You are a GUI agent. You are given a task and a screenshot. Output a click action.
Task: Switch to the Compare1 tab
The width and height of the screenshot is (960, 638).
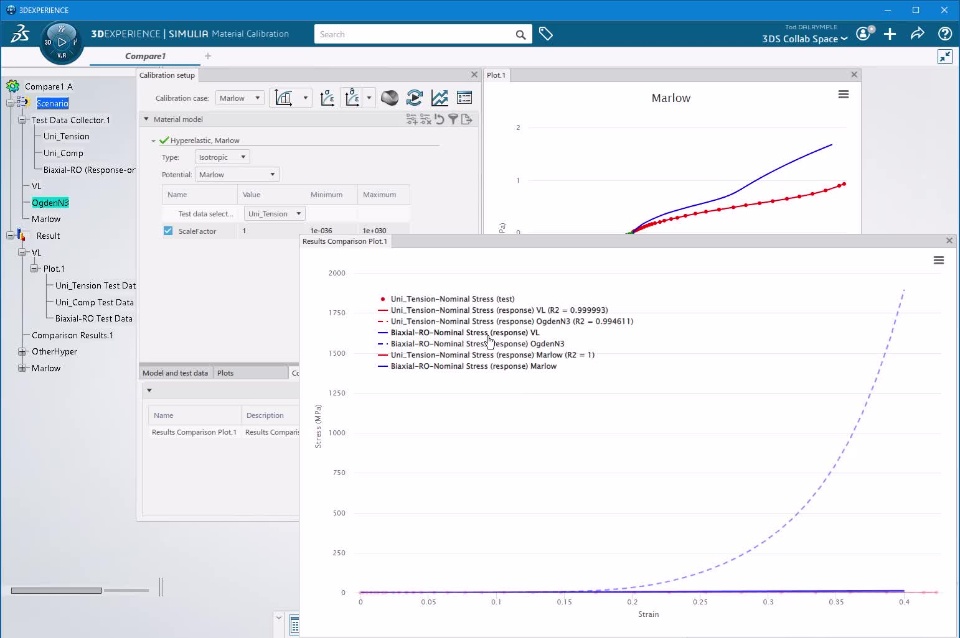(145, 56)
